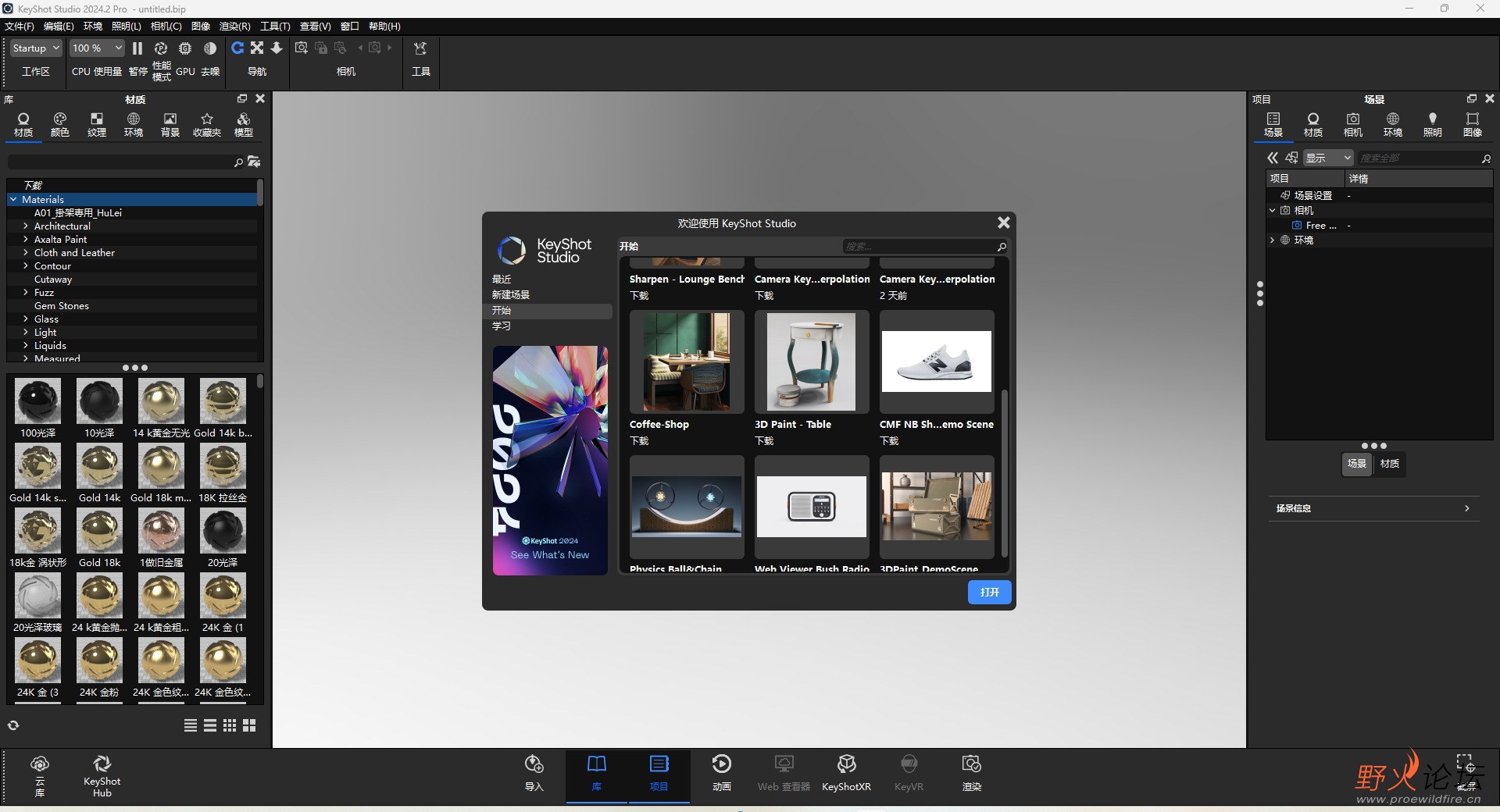Select the Dolly navigation tool
Screen dimensions: 1500x812
point(277,48)
